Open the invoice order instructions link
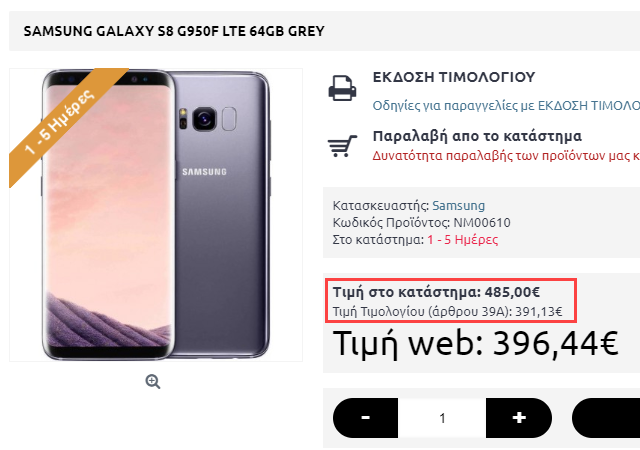640x450 pixels. (x=506, y=106)
